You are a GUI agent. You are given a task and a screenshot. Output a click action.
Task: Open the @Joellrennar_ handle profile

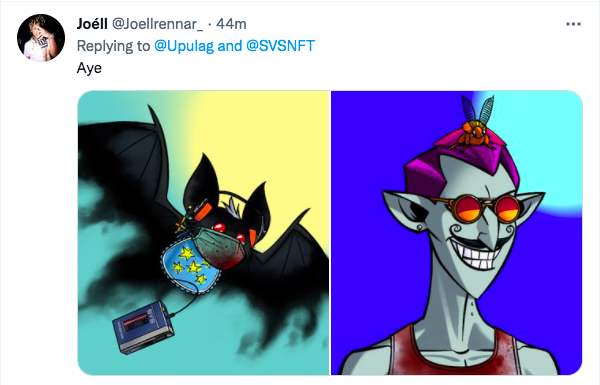pos(157,24)
